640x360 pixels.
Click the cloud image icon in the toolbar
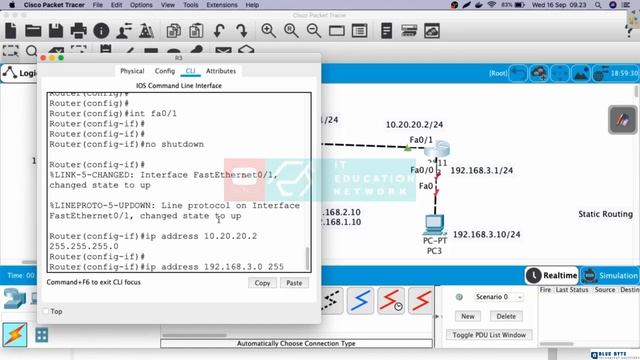(x=432, y=31)
